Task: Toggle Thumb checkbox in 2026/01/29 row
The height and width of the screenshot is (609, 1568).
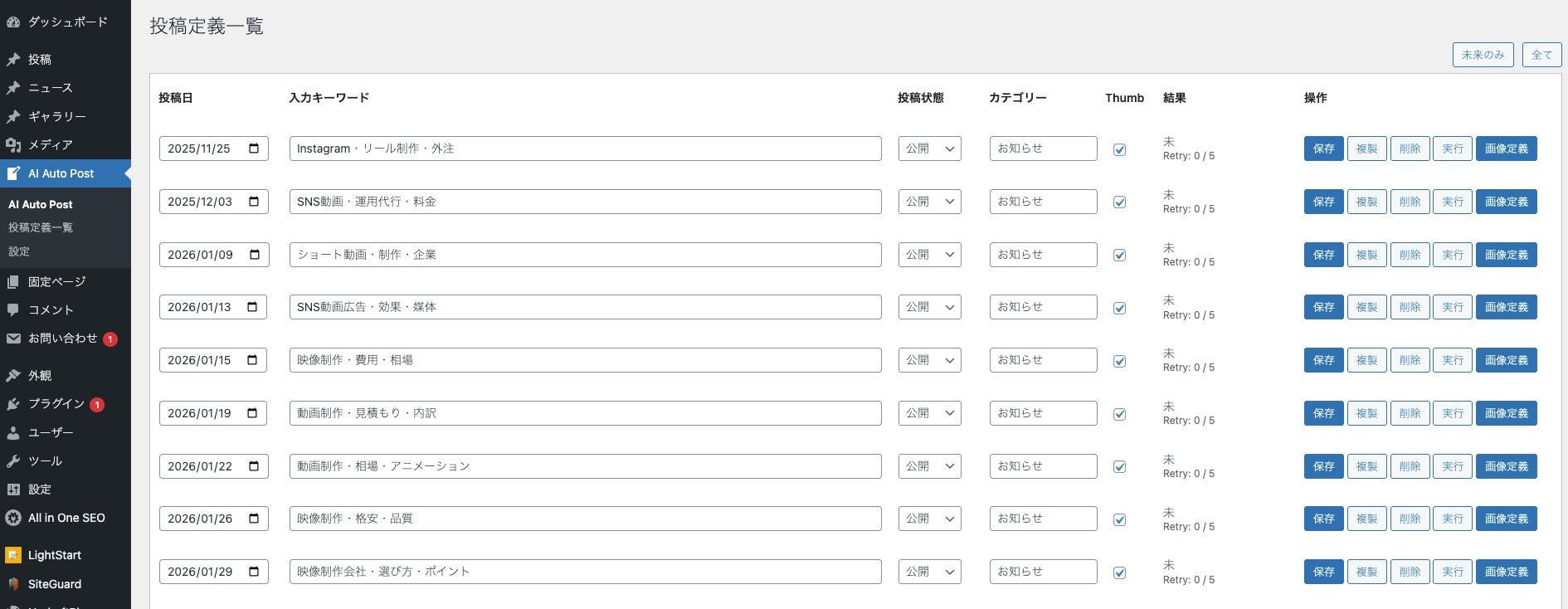Action: tap(1119, 572)
